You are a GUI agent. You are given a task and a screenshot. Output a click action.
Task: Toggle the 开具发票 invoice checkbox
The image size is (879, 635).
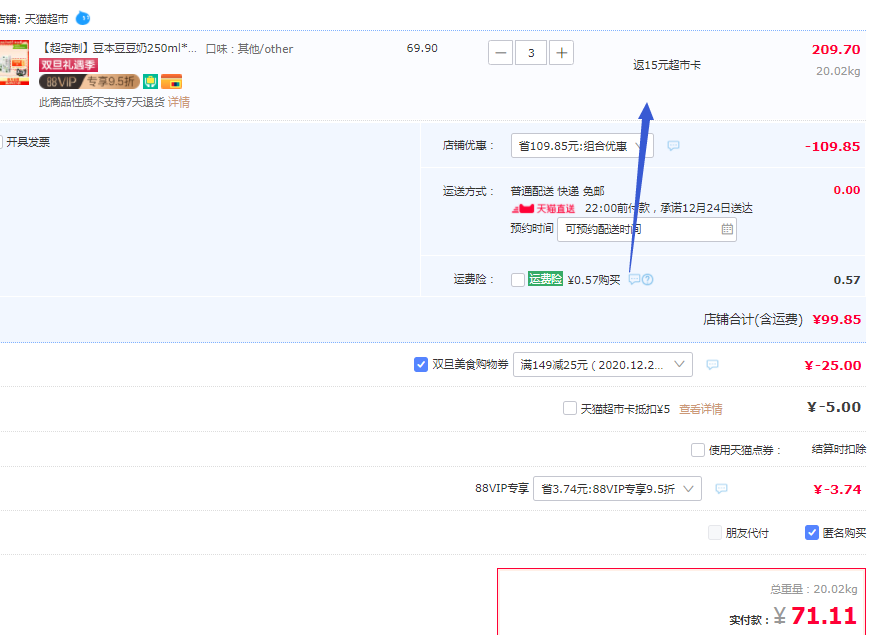point(1,142)
